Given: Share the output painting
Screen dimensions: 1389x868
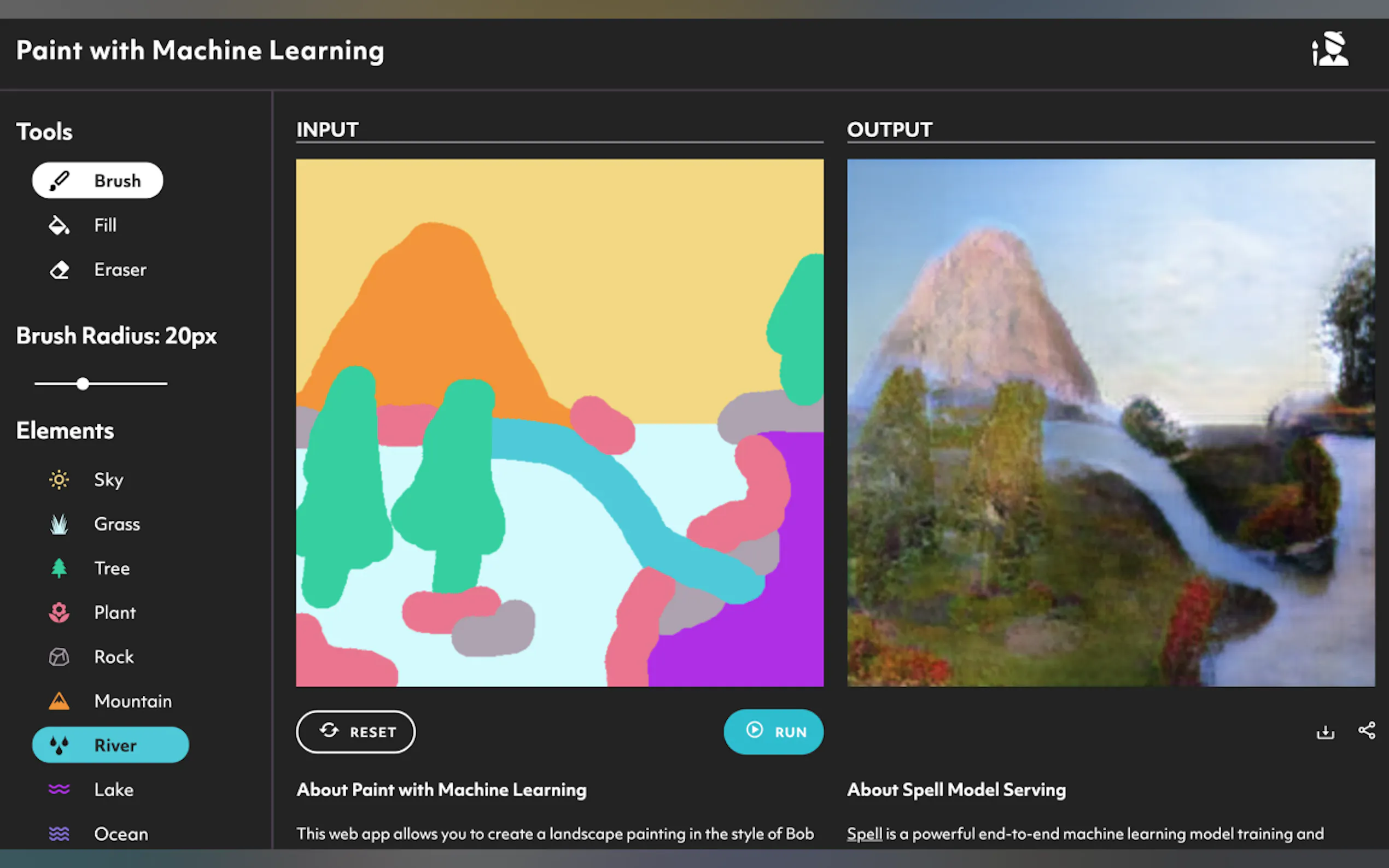Looking at the screenshot, I should (x=1367, y=730).
